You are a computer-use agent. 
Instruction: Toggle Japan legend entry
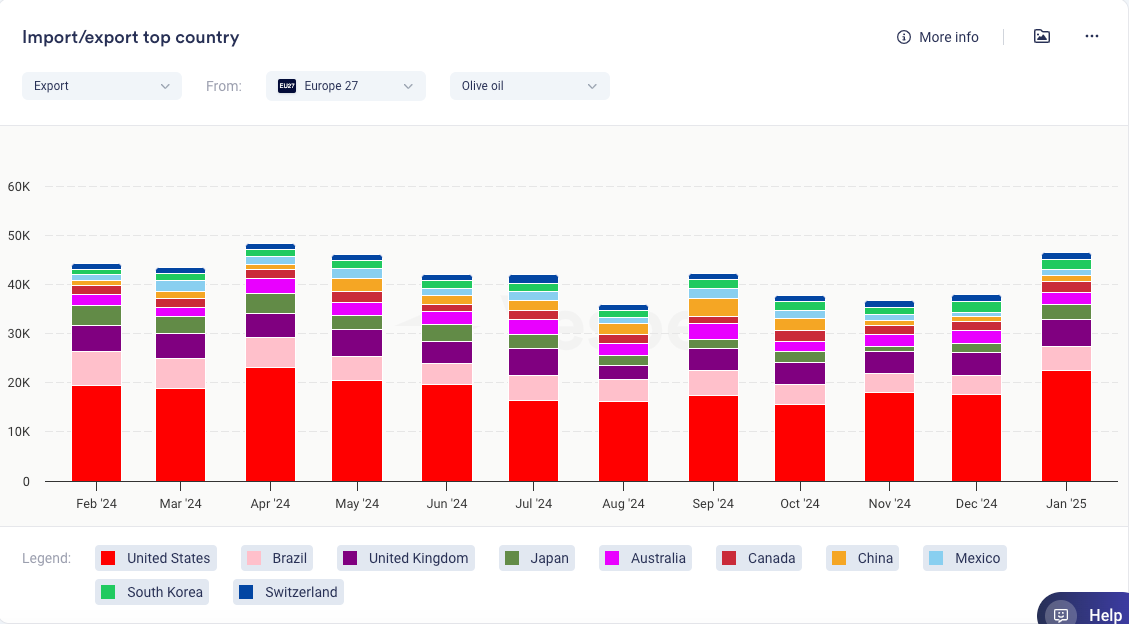point(538,558)
